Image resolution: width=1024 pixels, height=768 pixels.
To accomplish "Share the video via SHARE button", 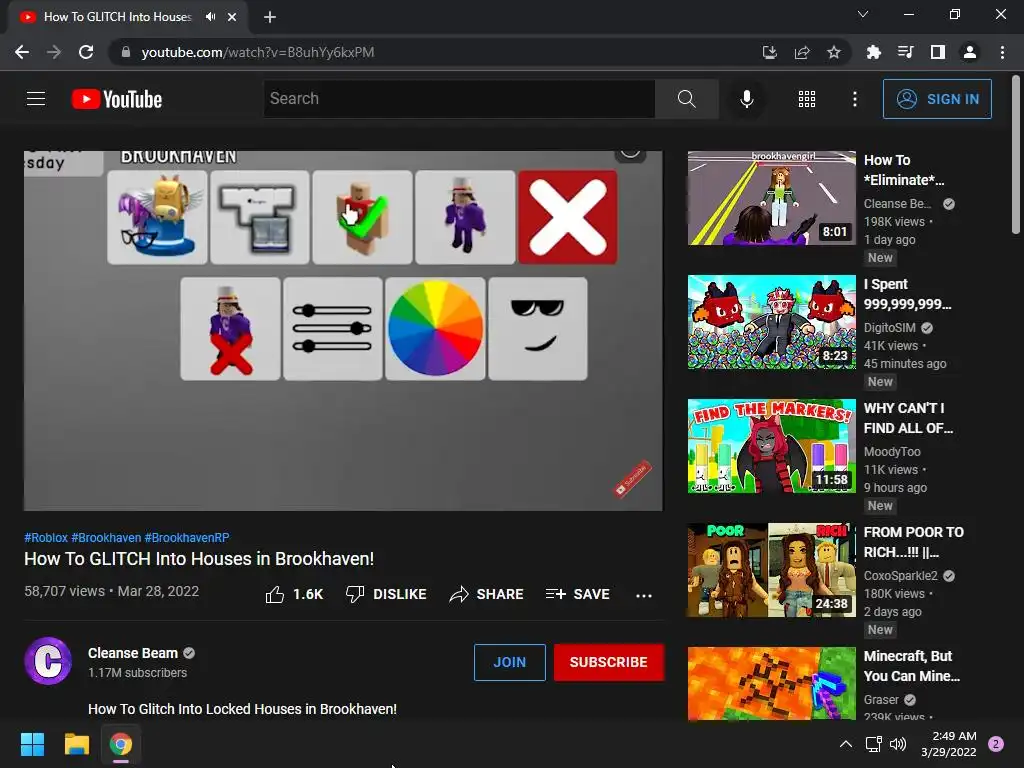I will (x=487, y=594).
